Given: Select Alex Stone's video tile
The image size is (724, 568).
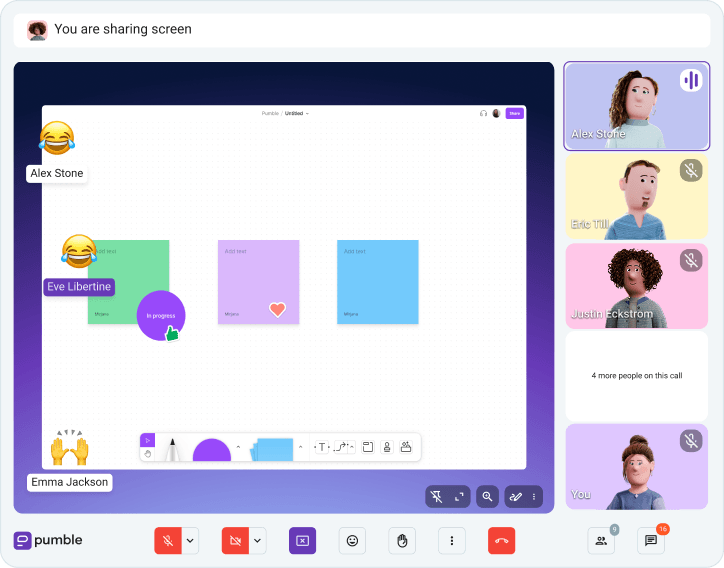Looking at the screenshot, I should [636, 106].
